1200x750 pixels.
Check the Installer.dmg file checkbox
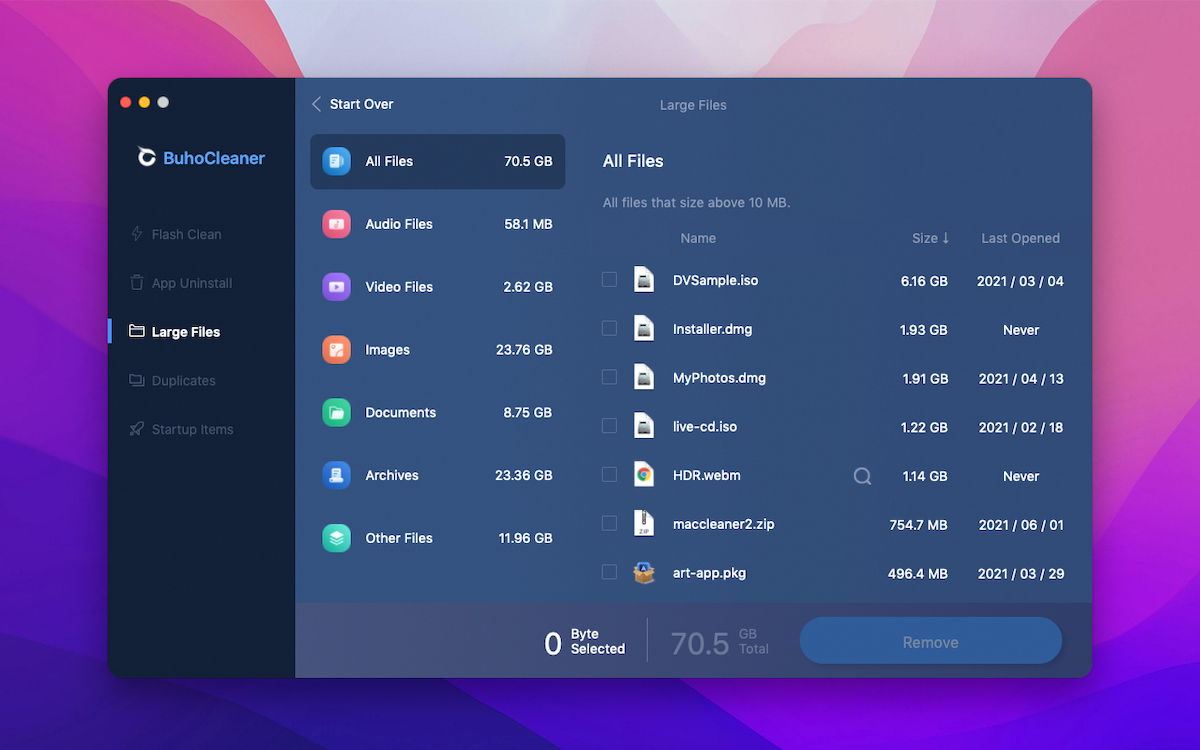coord(609,328)
